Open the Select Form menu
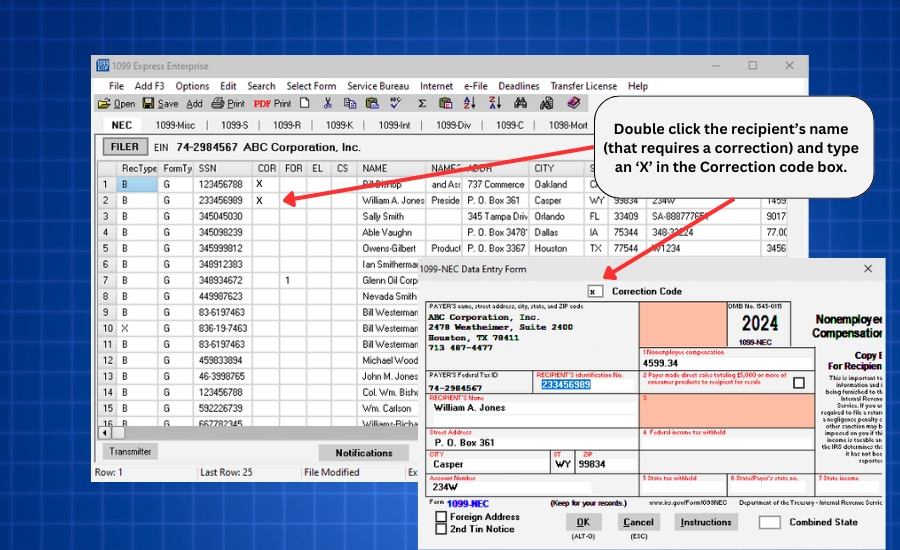The height and width of the screenshot is (550, 900). 311,86
